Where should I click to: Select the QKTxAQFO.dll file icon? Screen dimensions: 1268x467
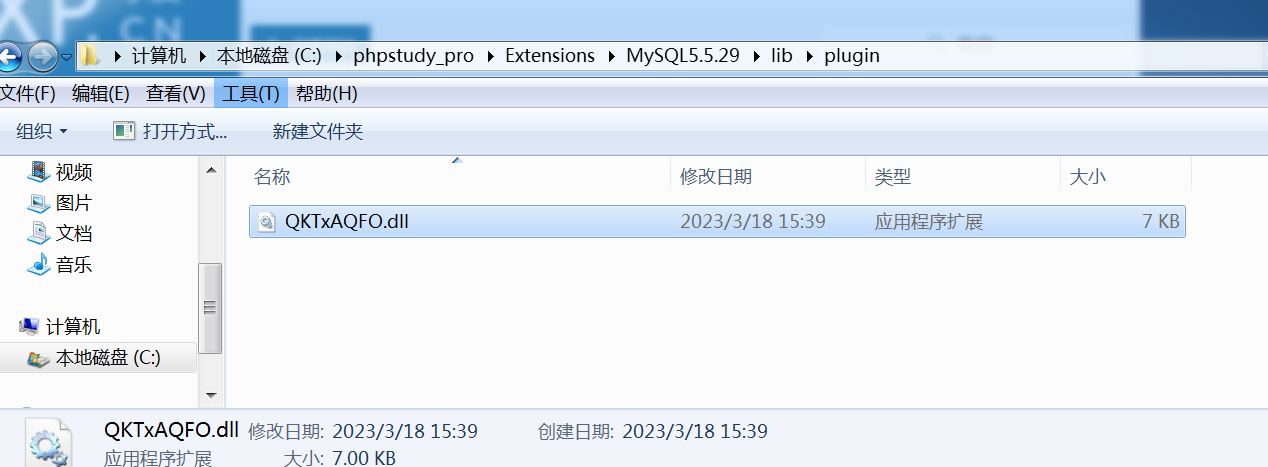(x=266, y=222)
